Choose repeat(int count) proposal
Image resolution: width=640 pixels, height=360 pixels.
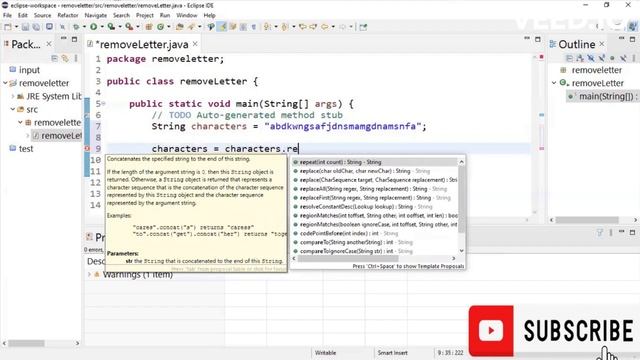coord(375,162)
